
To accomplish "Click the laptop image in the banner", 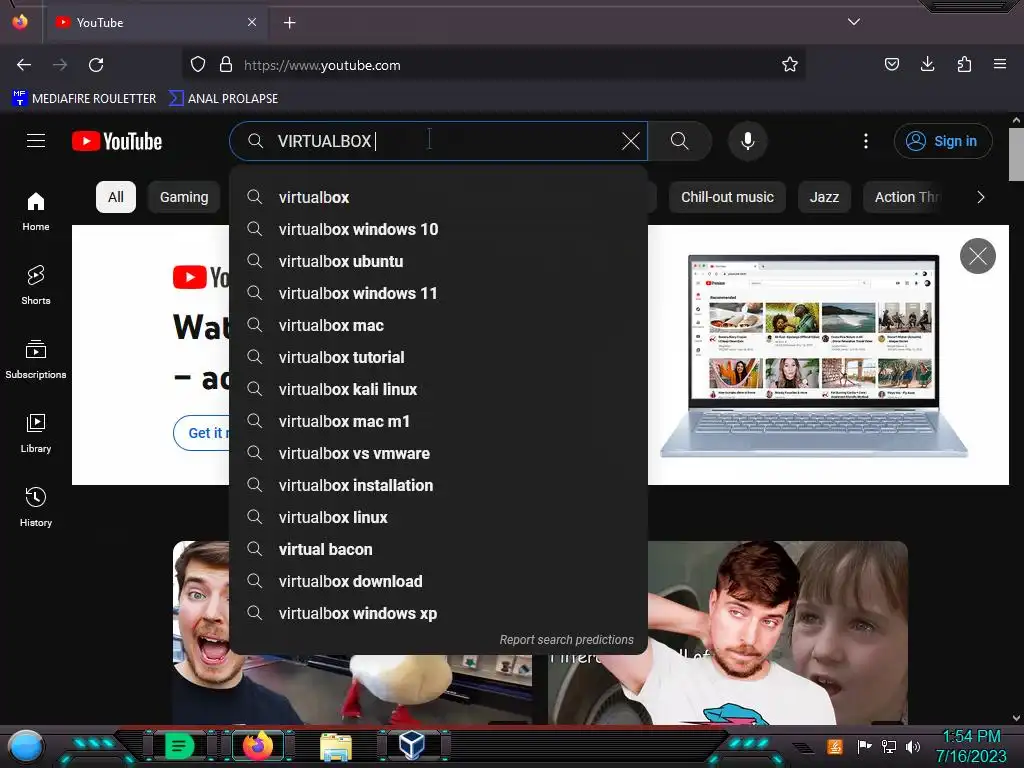I will [x=813, y=356].
